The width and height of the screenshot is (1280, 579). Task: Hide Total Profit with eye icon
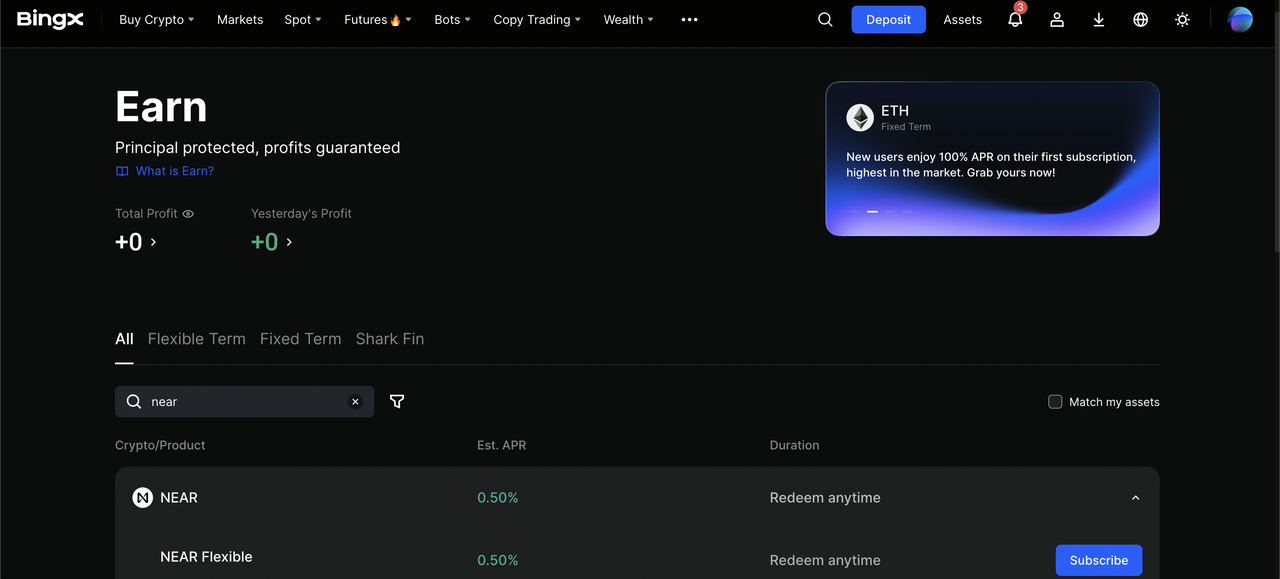pyautogui.click(x=188, y=214)
